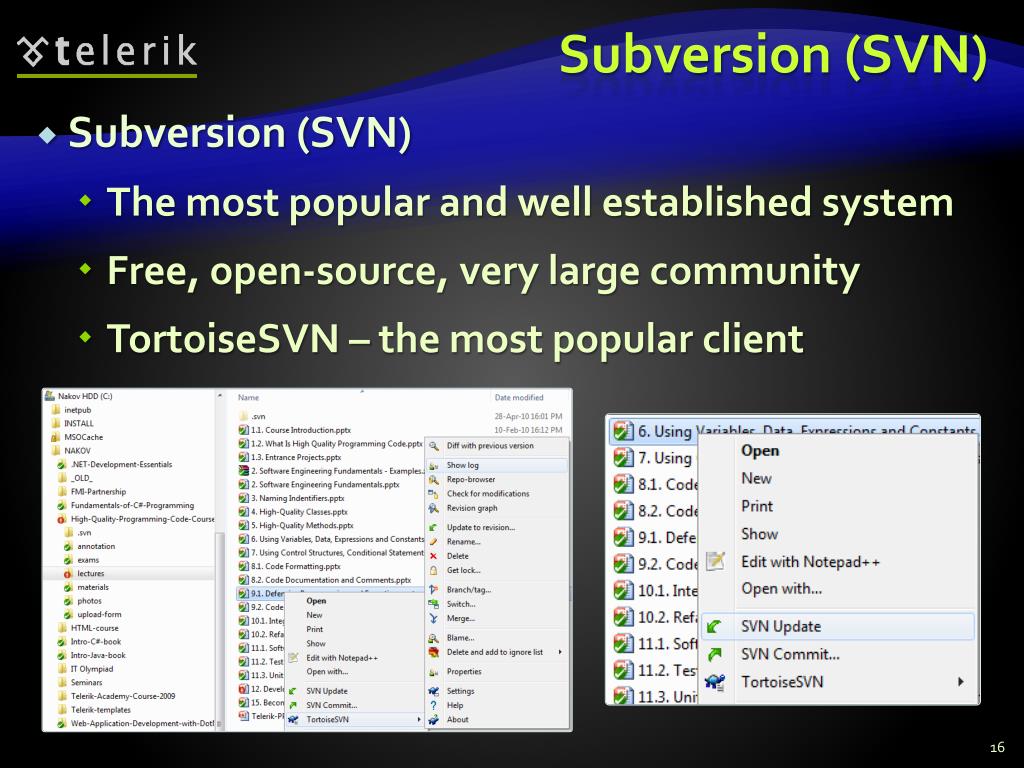The height and width of the screenshot is (768, 1024).
Task: Click the Branch/tag icon
Action: coord(434,590)
